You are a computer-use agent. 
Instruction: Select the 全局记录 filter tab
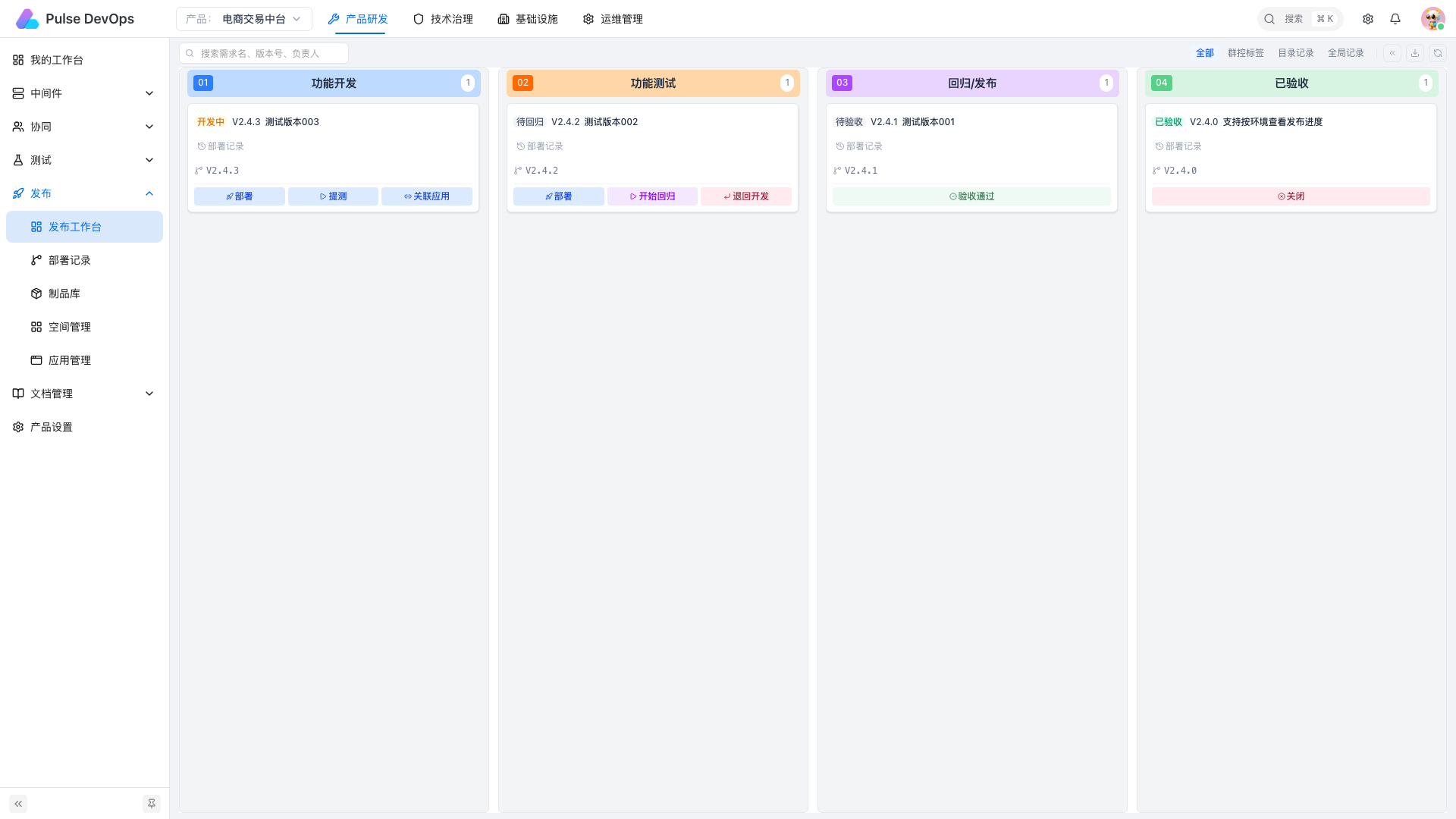[1346, 53]
